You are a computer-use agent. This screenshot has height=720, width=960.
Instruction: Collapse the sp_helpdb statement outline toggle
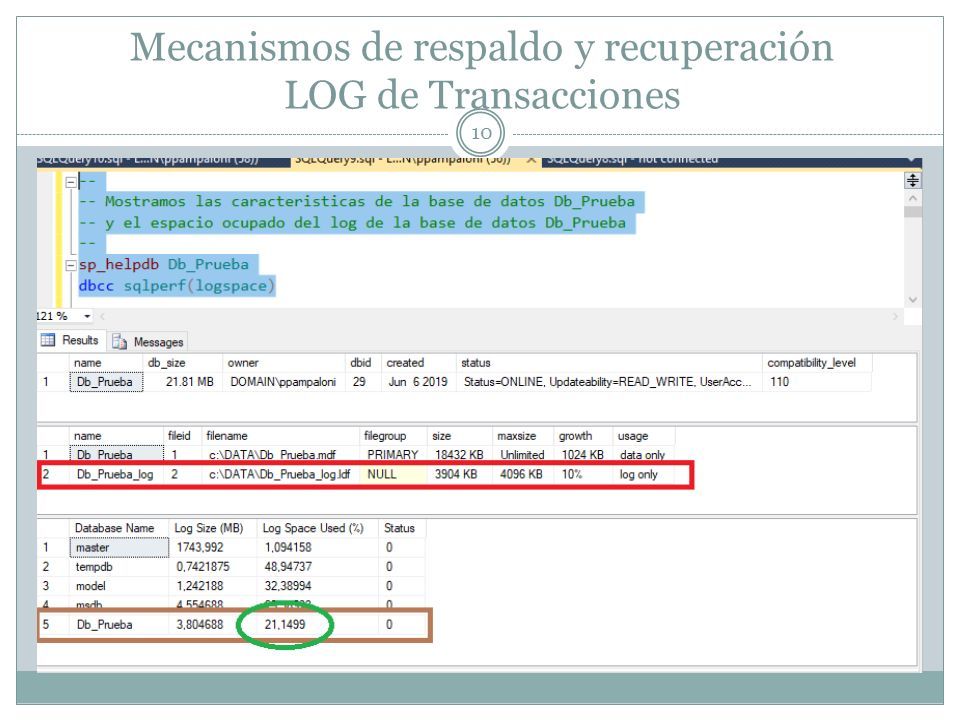click(70, 265)
